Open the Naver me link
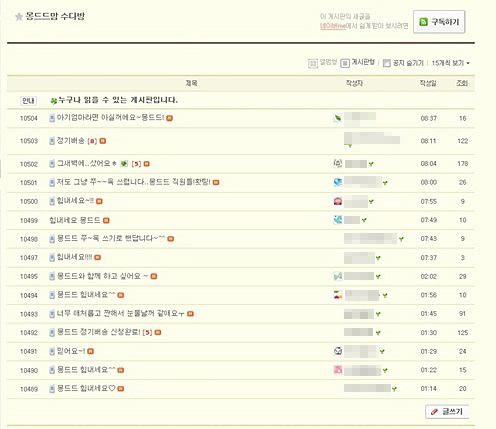Viewport: 496px width, 429px height. tap(332, 26)
